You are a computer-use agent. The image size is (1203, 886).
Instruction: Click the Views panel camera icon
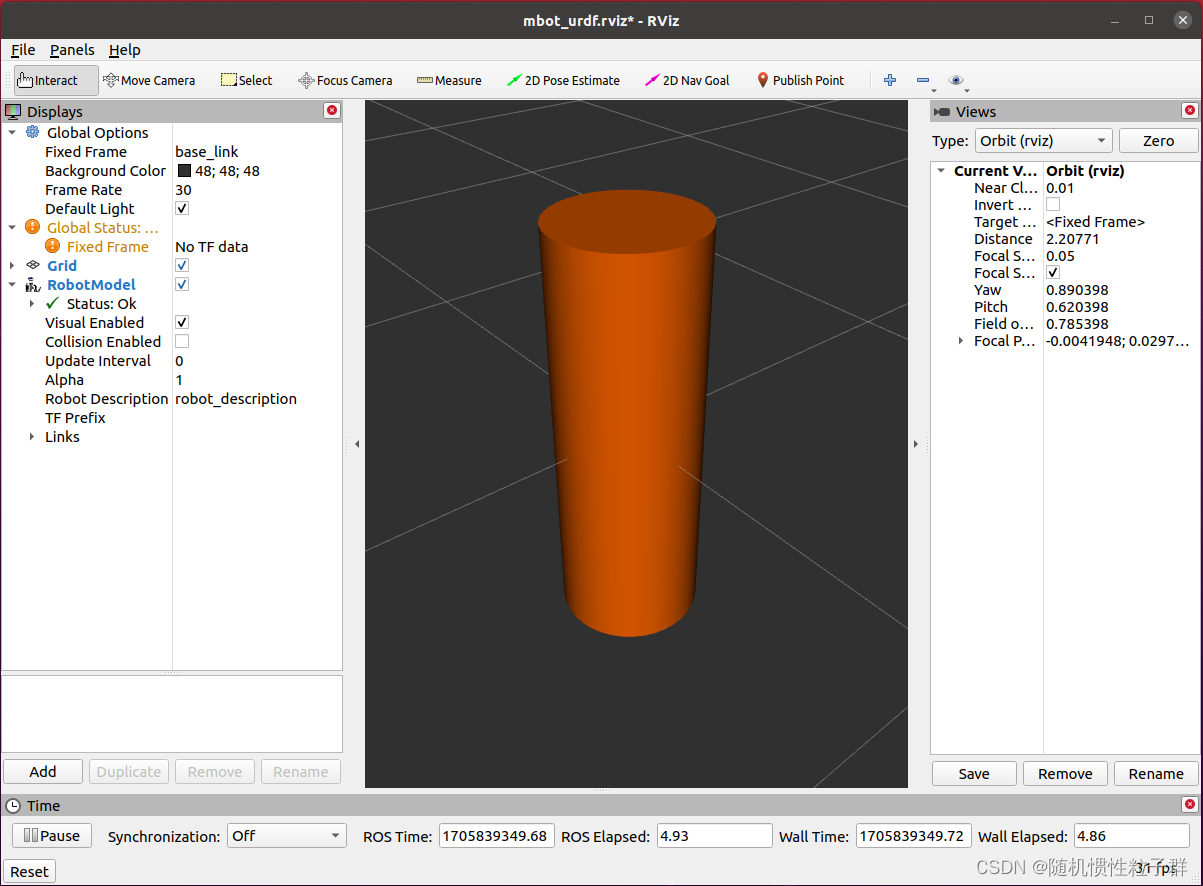click(x=942, y=112)
